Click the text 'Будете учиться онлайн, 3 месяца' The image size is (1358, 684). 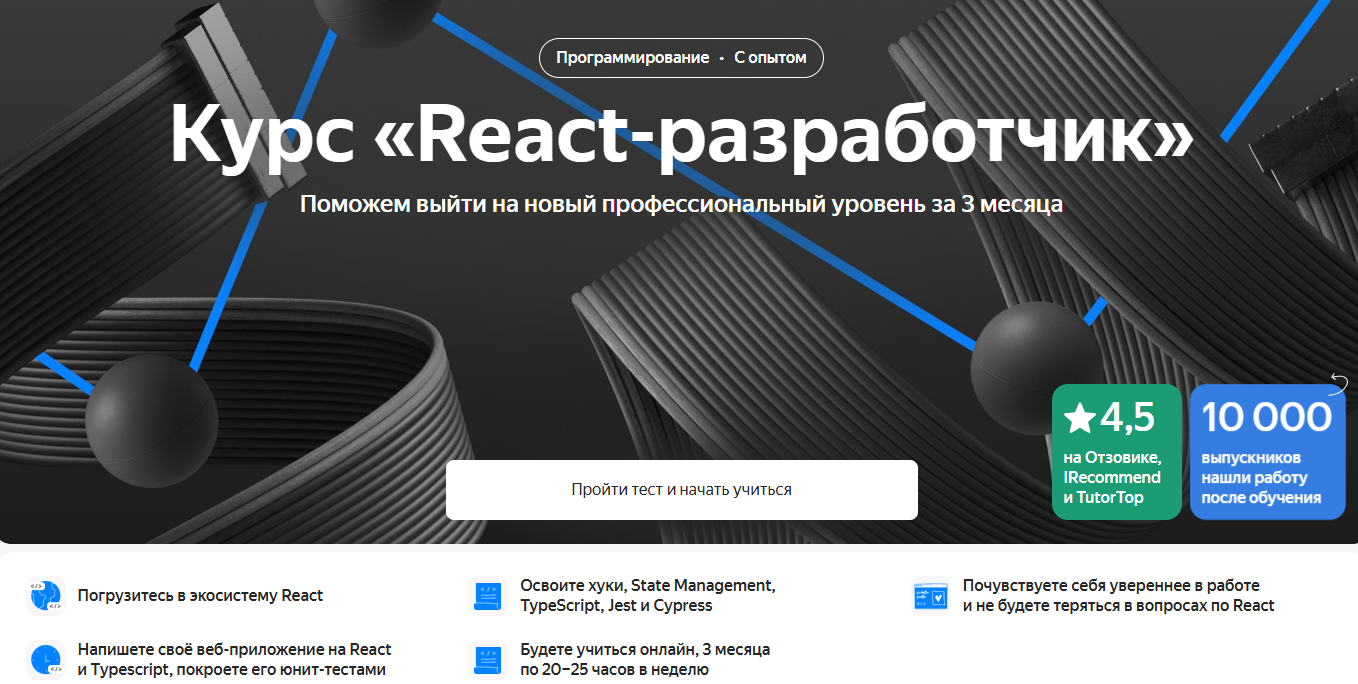645,649
